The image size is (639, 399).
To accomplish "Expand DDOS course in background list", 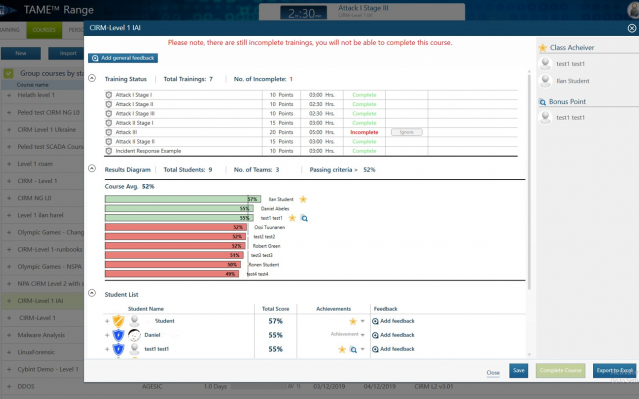I will [x=9, y=386].
